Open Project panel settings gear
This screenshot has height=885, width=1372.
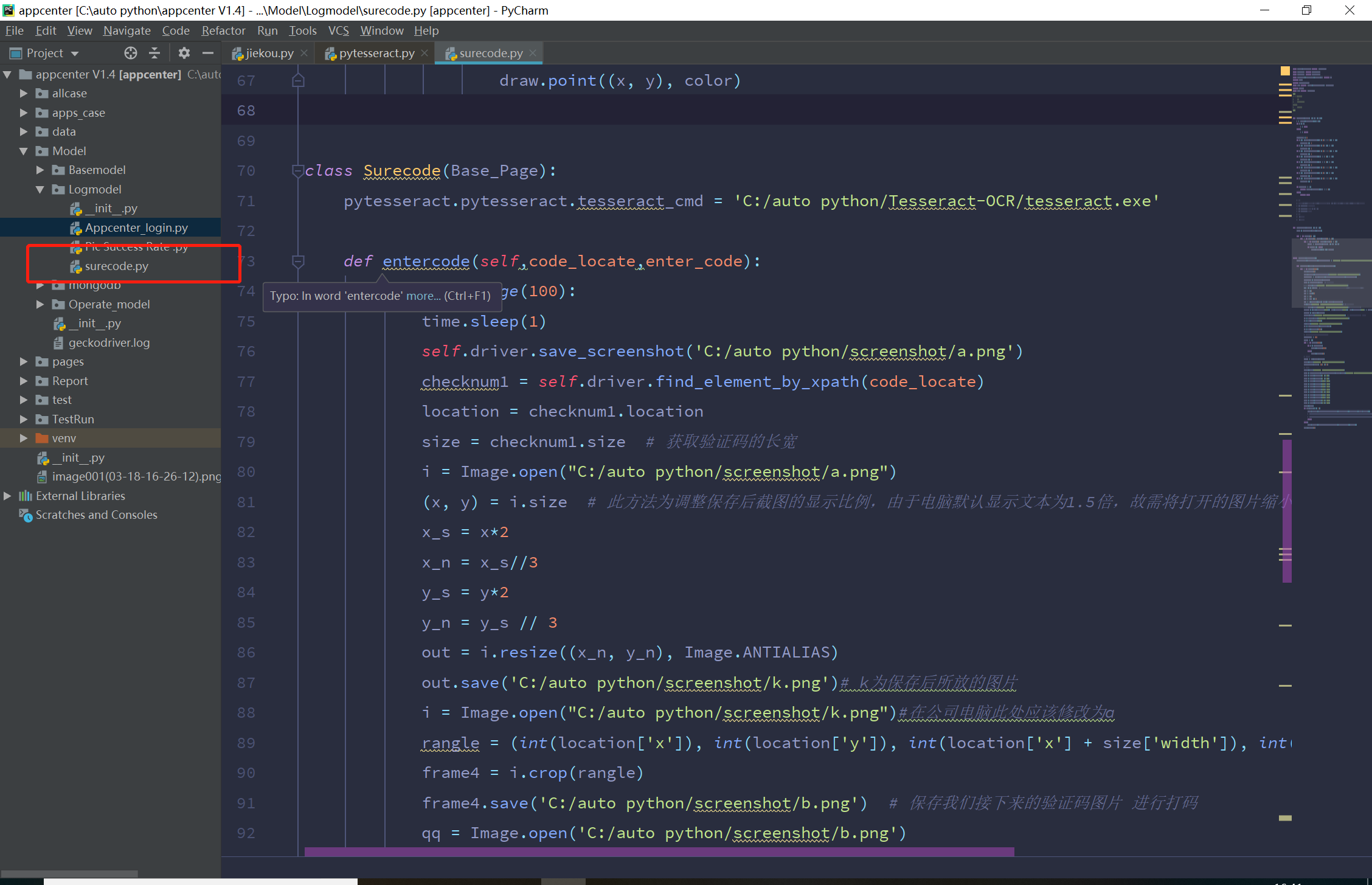pyautogui.click(x=184, y=53)
